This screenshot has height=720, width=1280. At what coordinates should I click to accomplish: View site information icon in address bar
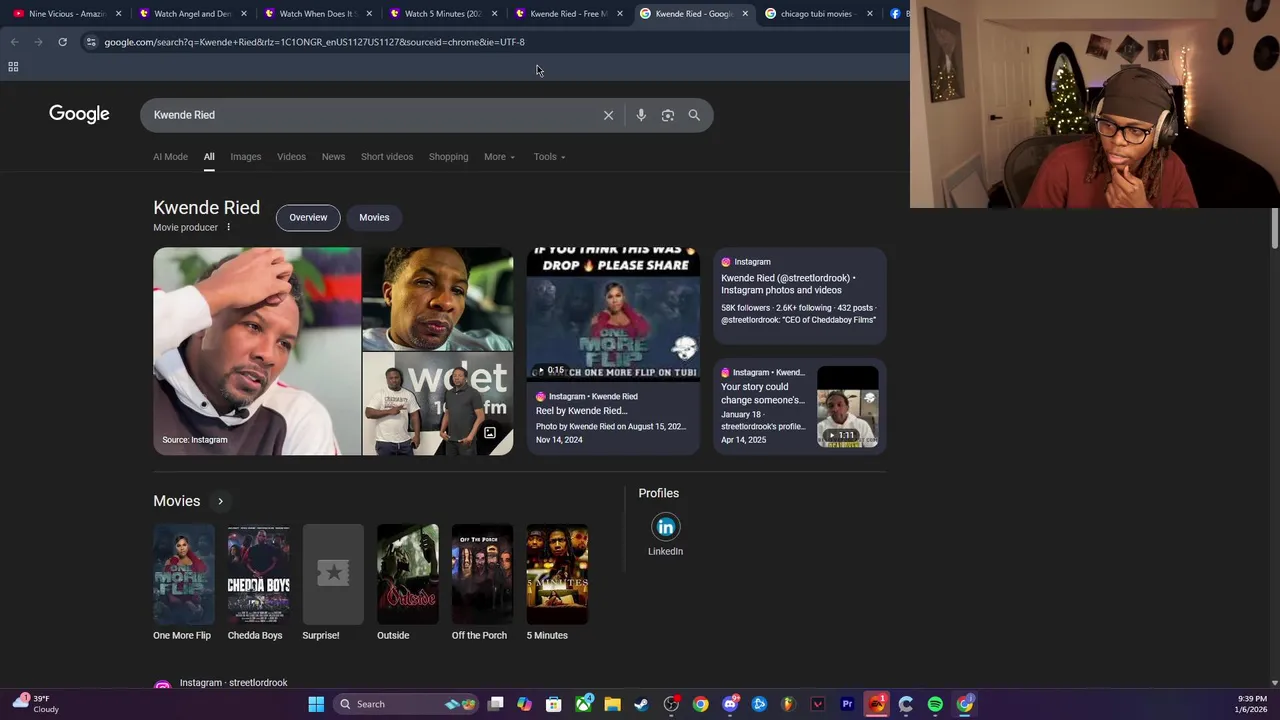tap(91, 42)
